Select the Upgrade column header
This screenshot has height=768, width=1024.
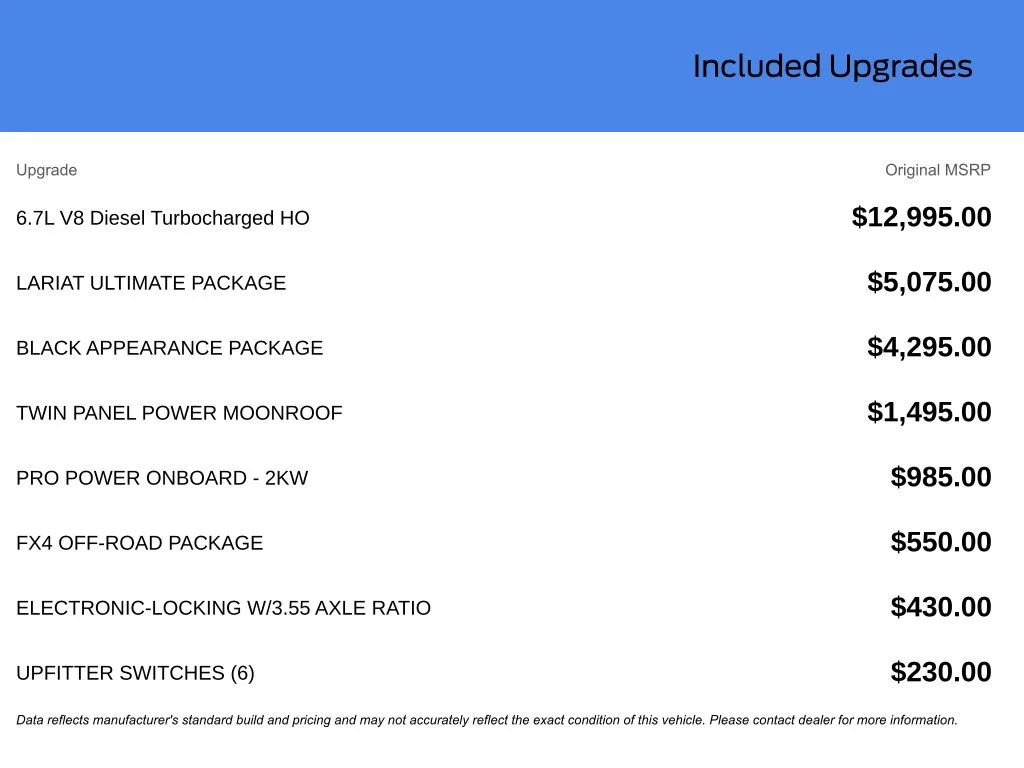pyautogui.click(x=46, y=170)
